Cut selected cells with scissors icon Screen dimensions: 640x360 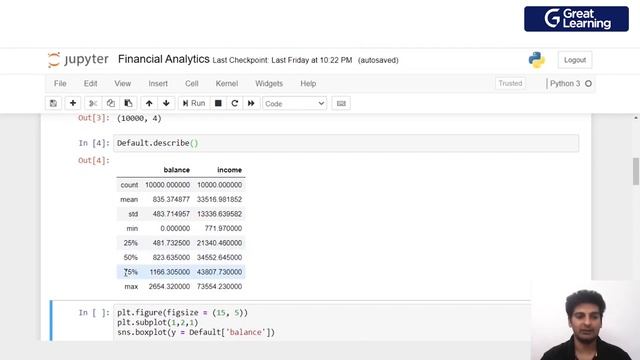(93, 103)
